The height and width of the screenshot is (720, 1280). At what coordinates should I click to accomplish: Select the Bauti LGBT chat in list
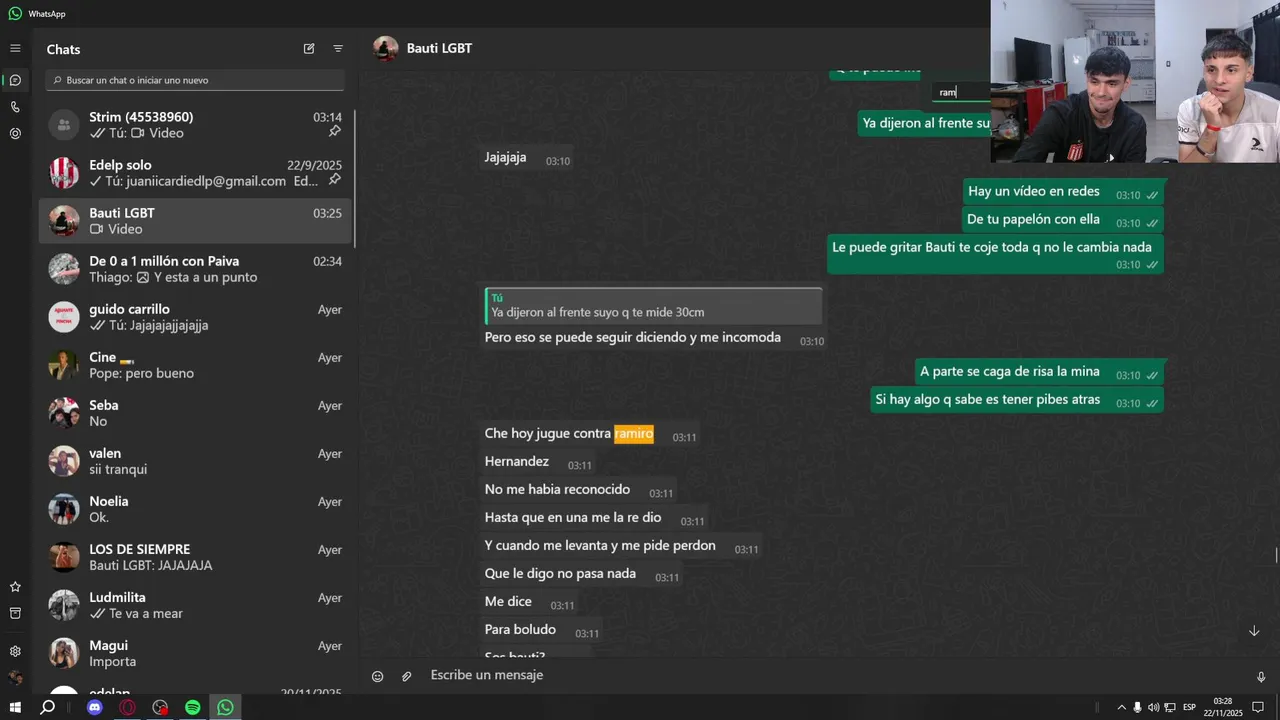[196, 221]
